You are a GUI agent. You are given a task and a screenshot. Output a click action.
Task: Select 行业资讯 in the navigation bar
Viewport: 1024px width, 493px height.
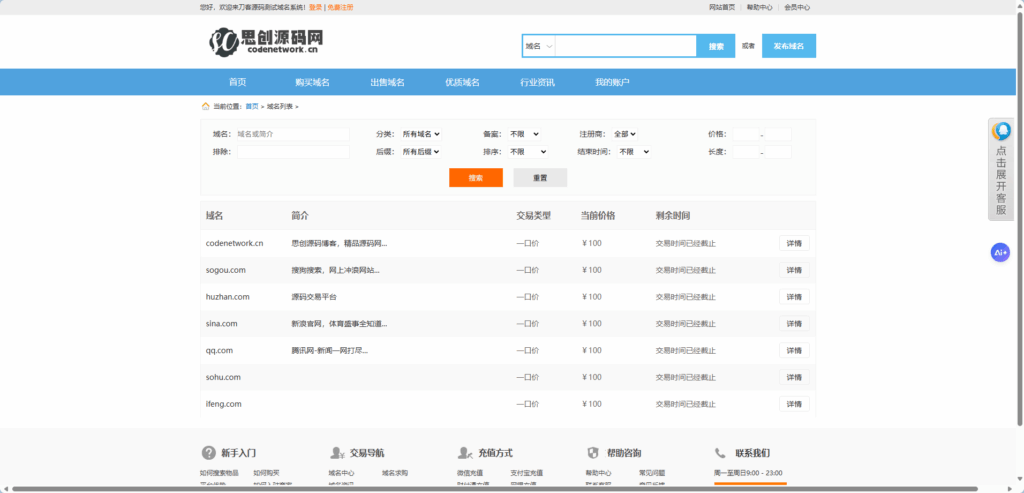click(537, 82)
